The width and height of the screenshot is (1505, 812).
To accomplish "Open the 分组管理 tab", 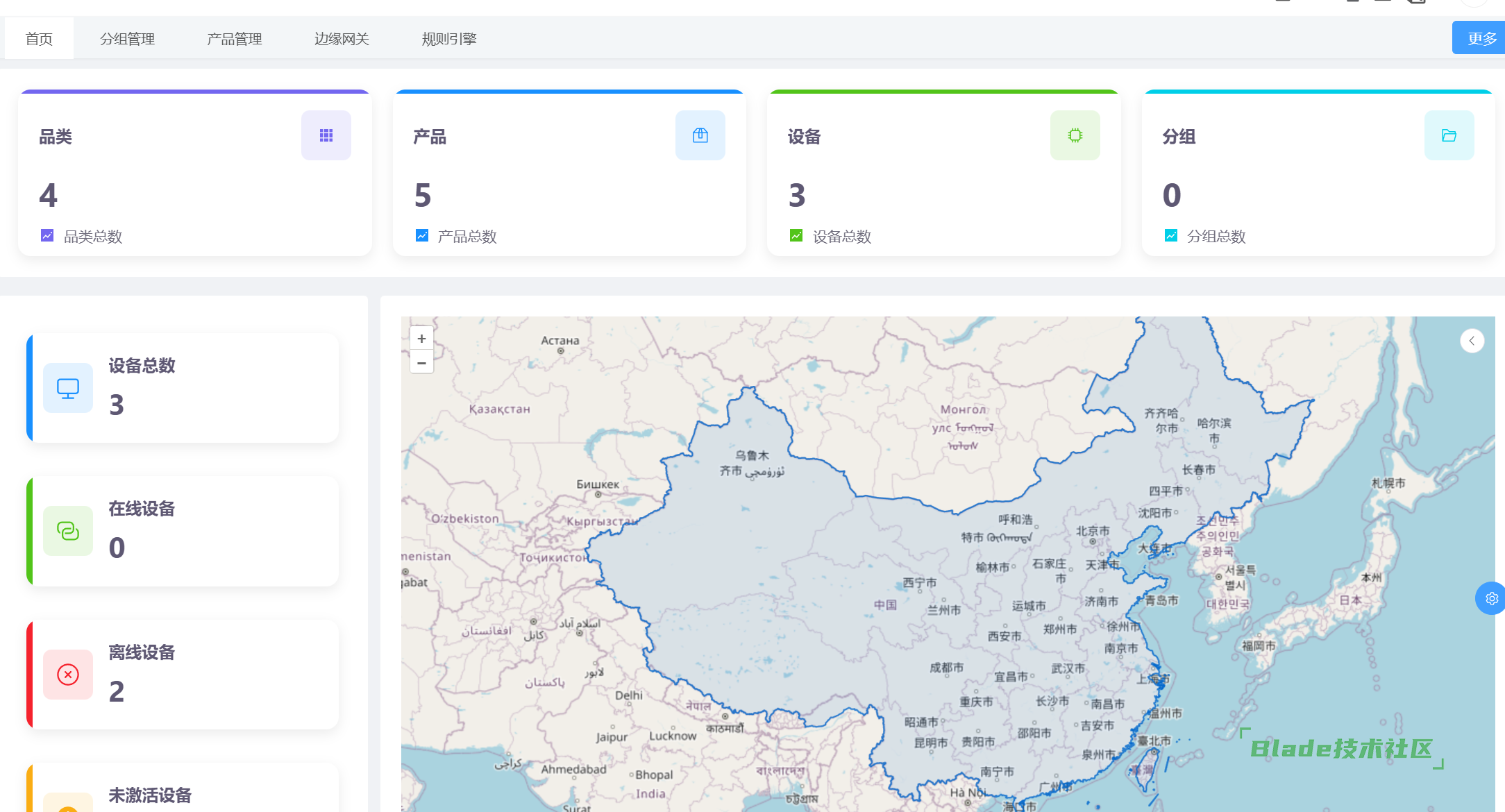I will 127,39.
